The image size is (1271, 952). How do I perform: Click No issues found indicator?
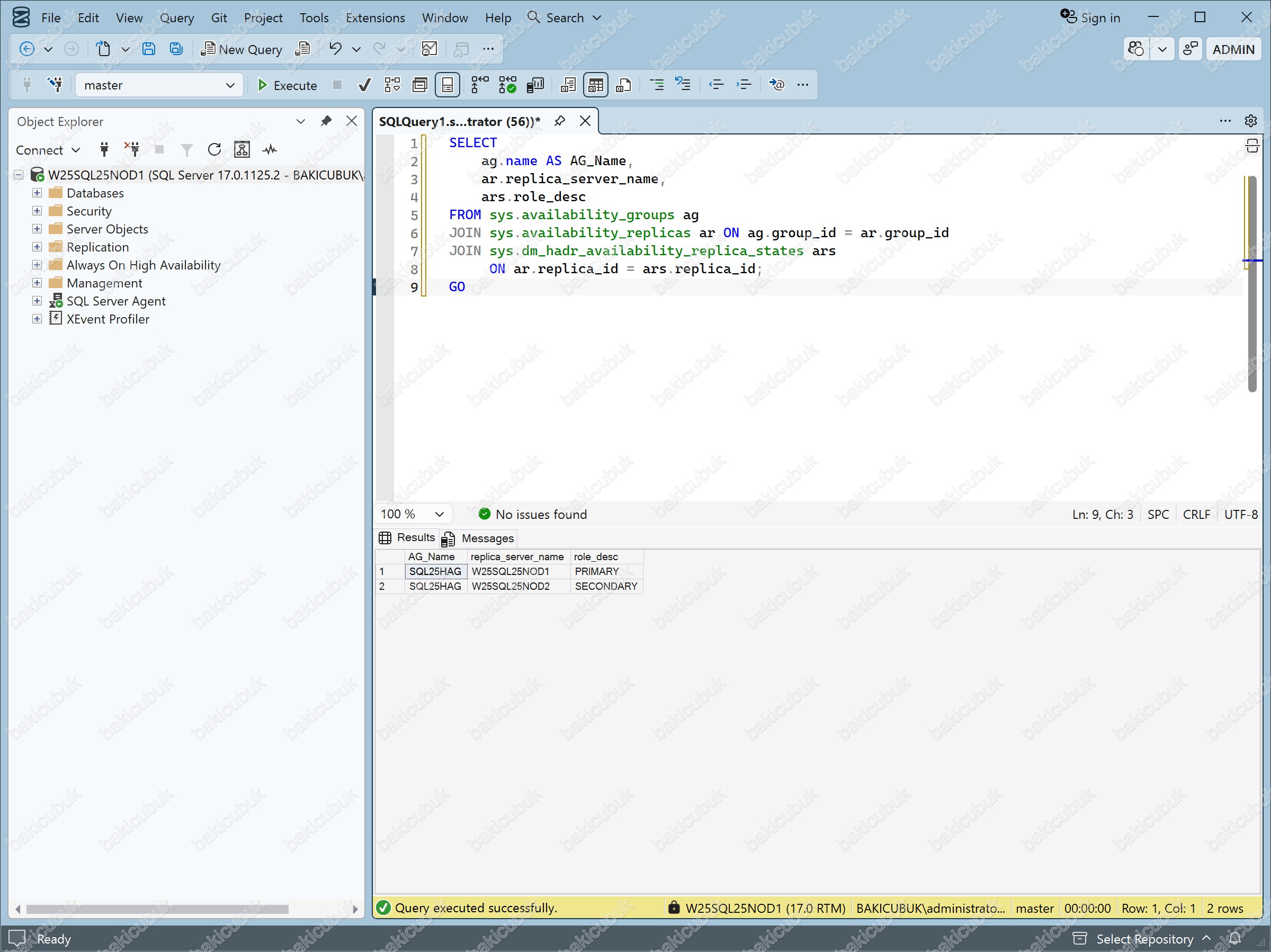pyautogui.click(x=533, y=514)
